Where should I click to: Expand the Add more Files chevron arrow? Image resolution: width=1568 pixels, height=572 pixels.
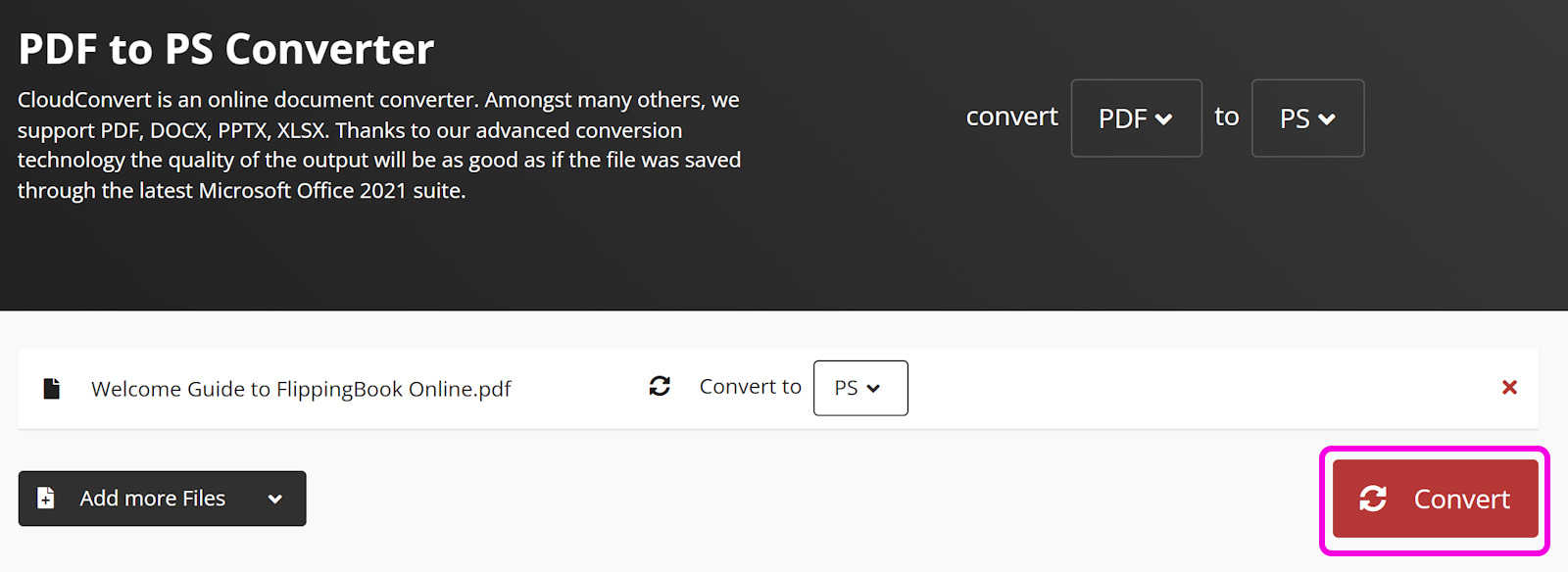275,500
